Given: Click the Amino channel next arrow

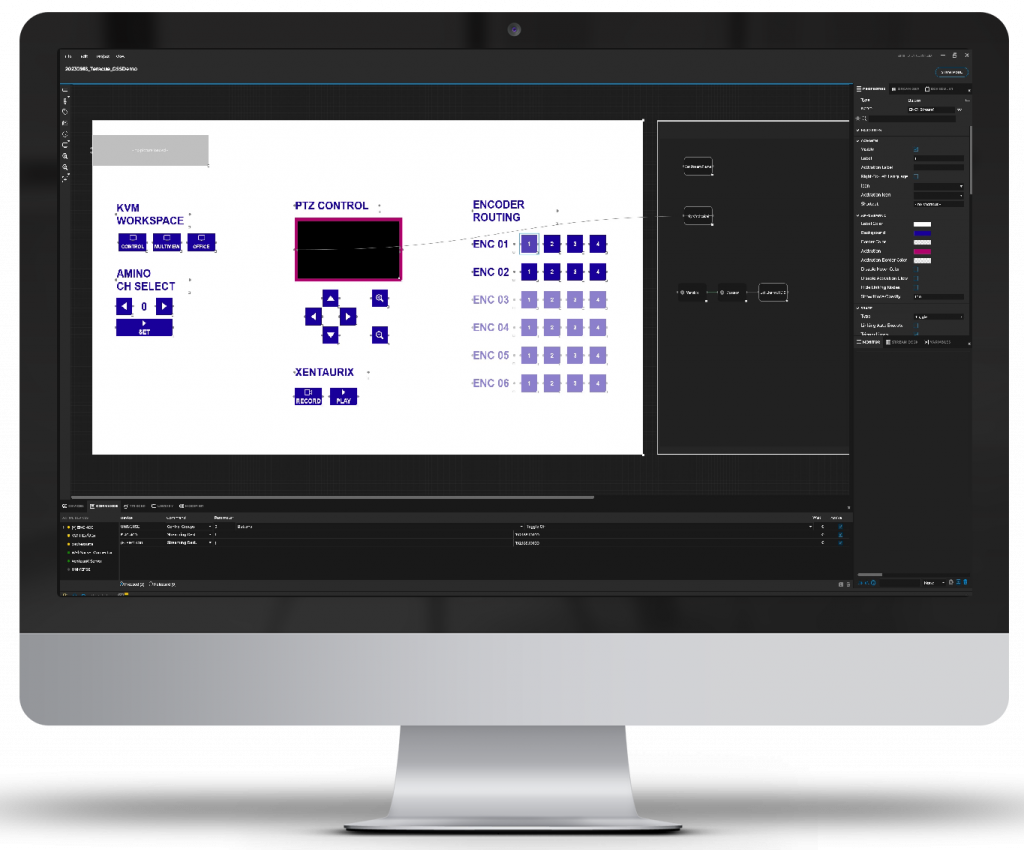Looking at the screenshot, I should (x=164, y=306).
